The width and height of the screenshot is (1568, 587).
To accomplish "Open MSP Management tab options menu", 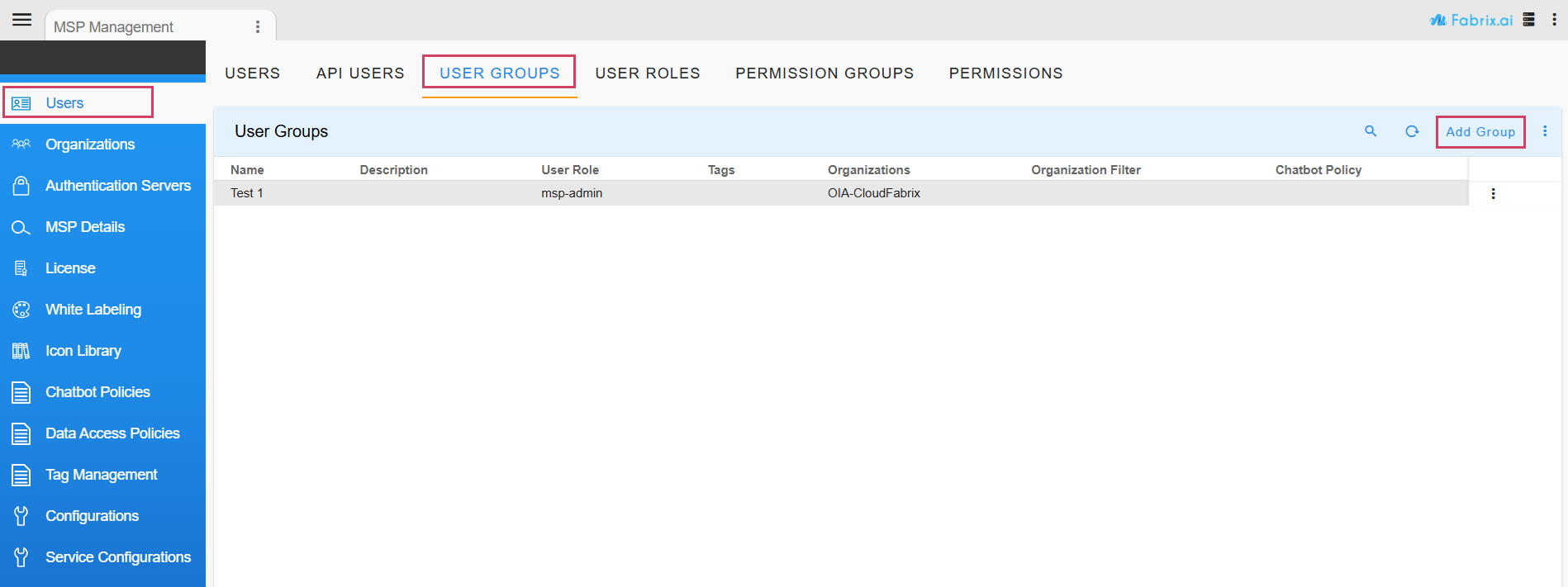I will click(258, 27).
